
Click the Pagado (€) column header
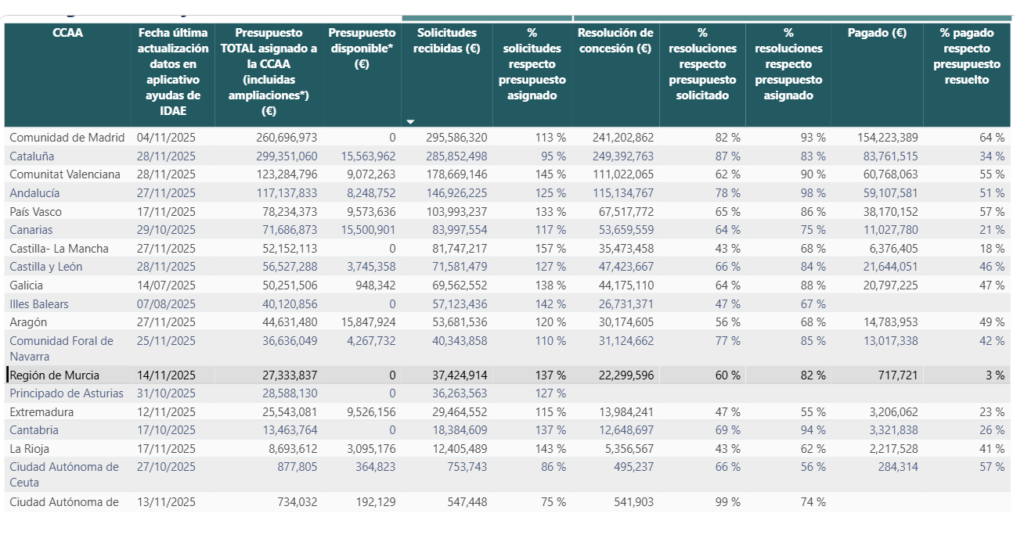876,33
